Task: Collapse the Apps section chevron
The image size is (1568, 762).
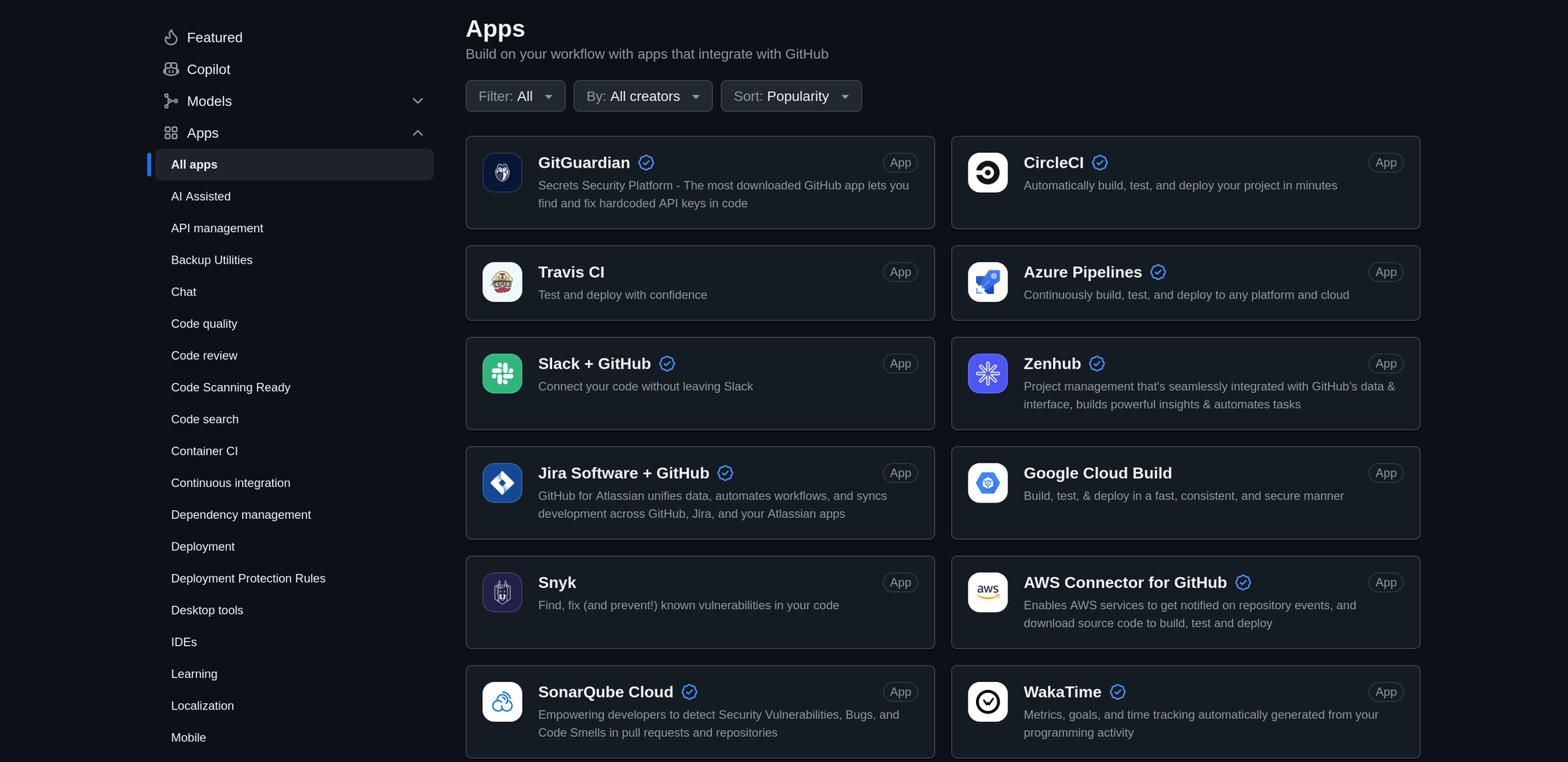Action: [x=418, y=133]
